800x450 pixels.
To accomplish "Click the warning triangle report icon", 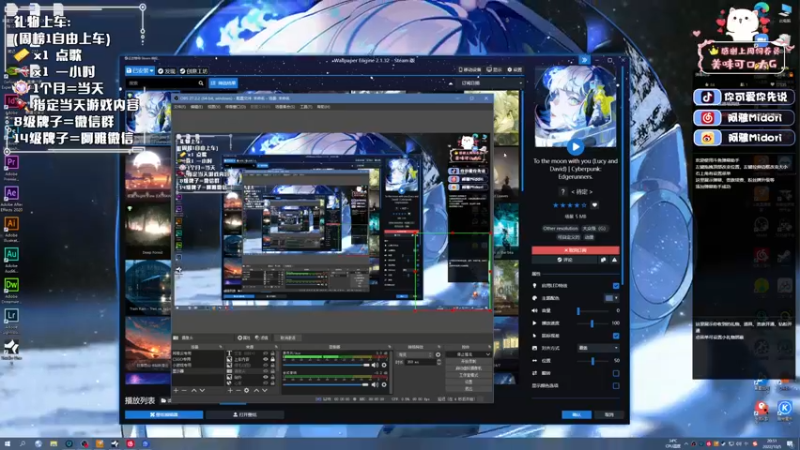I will click(614, 260).
